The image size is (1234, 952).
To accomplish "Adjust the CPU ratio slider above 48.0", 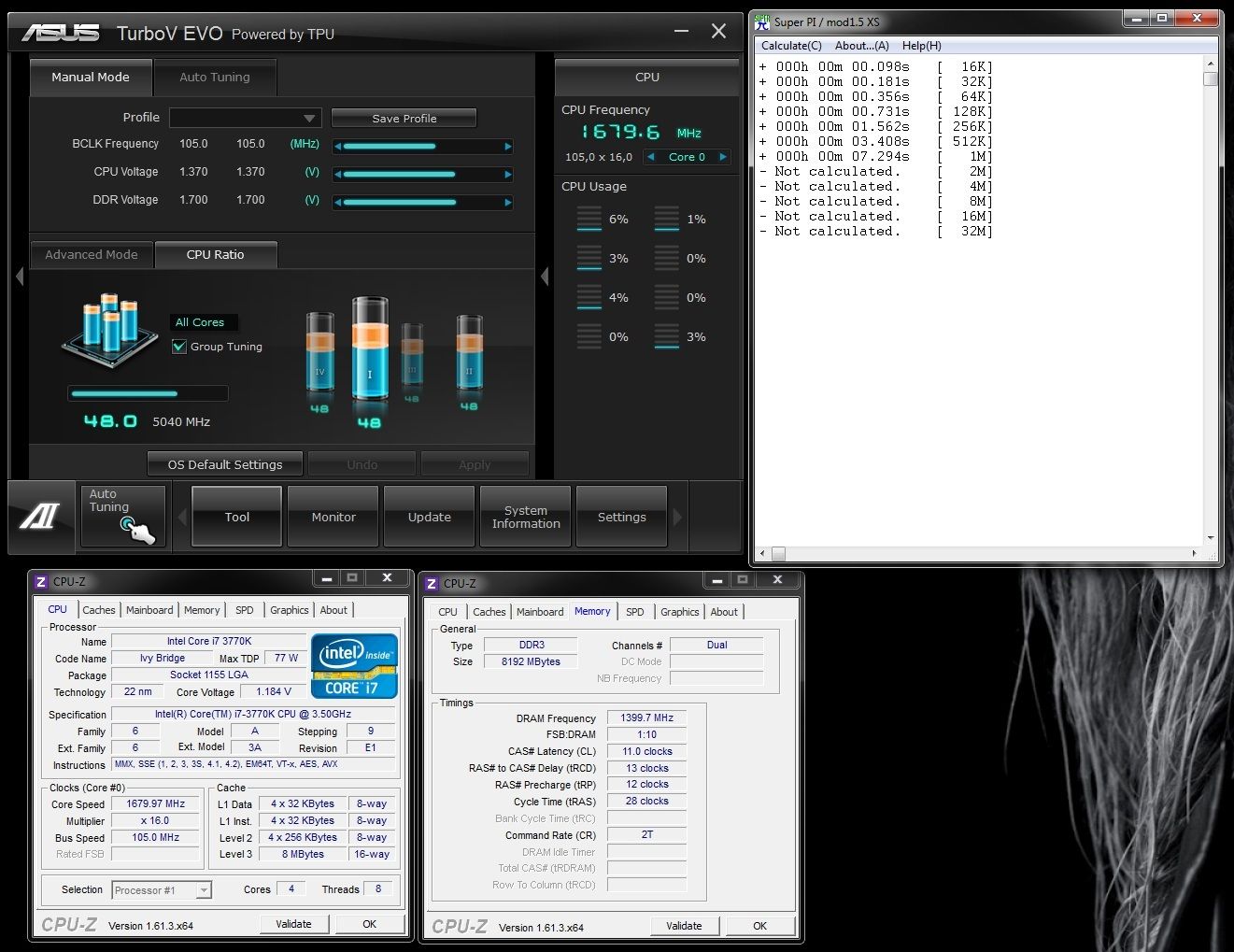I will point(148,393).
